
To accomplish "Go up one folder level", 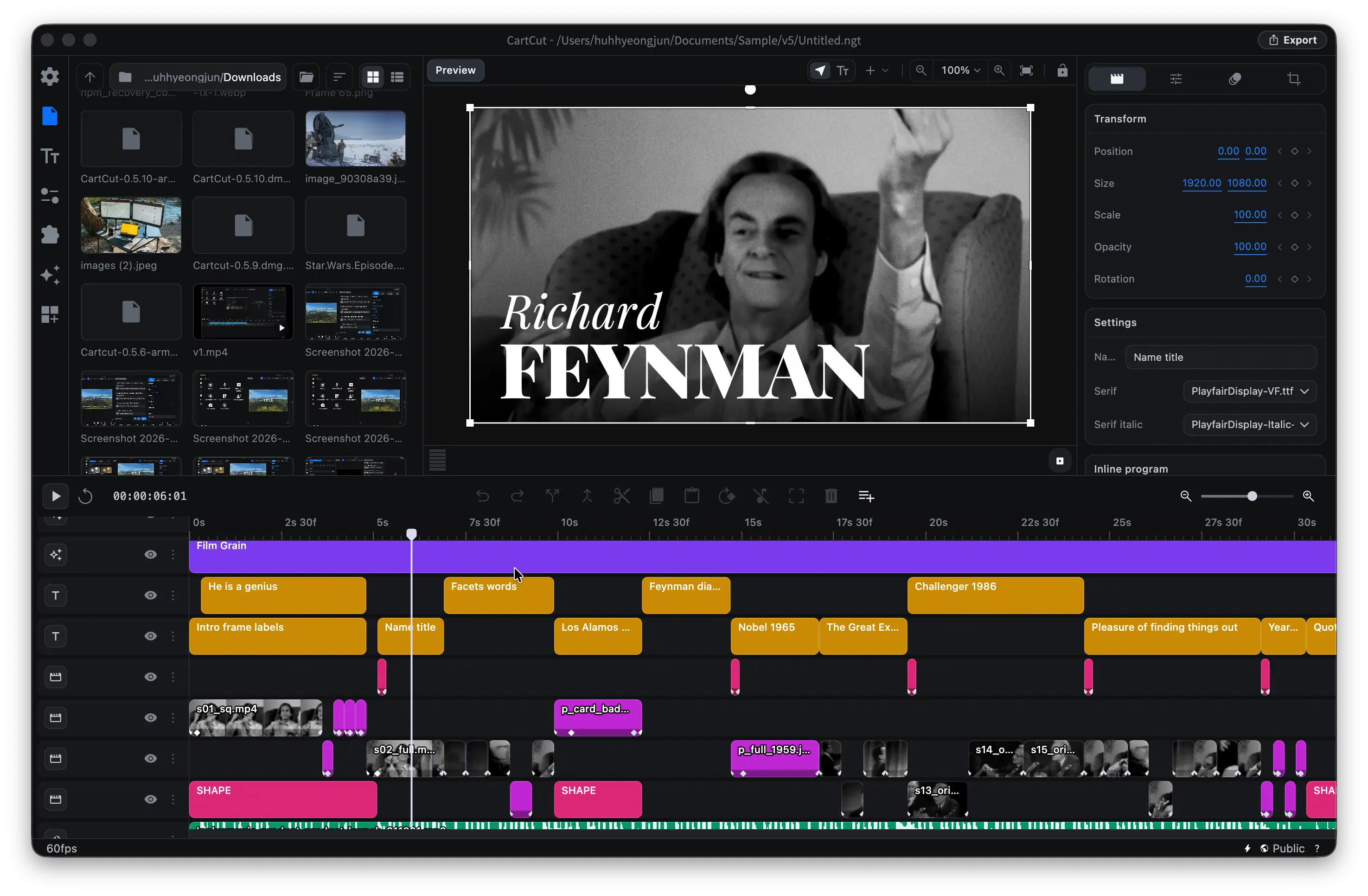I will (x=89, y=77).
